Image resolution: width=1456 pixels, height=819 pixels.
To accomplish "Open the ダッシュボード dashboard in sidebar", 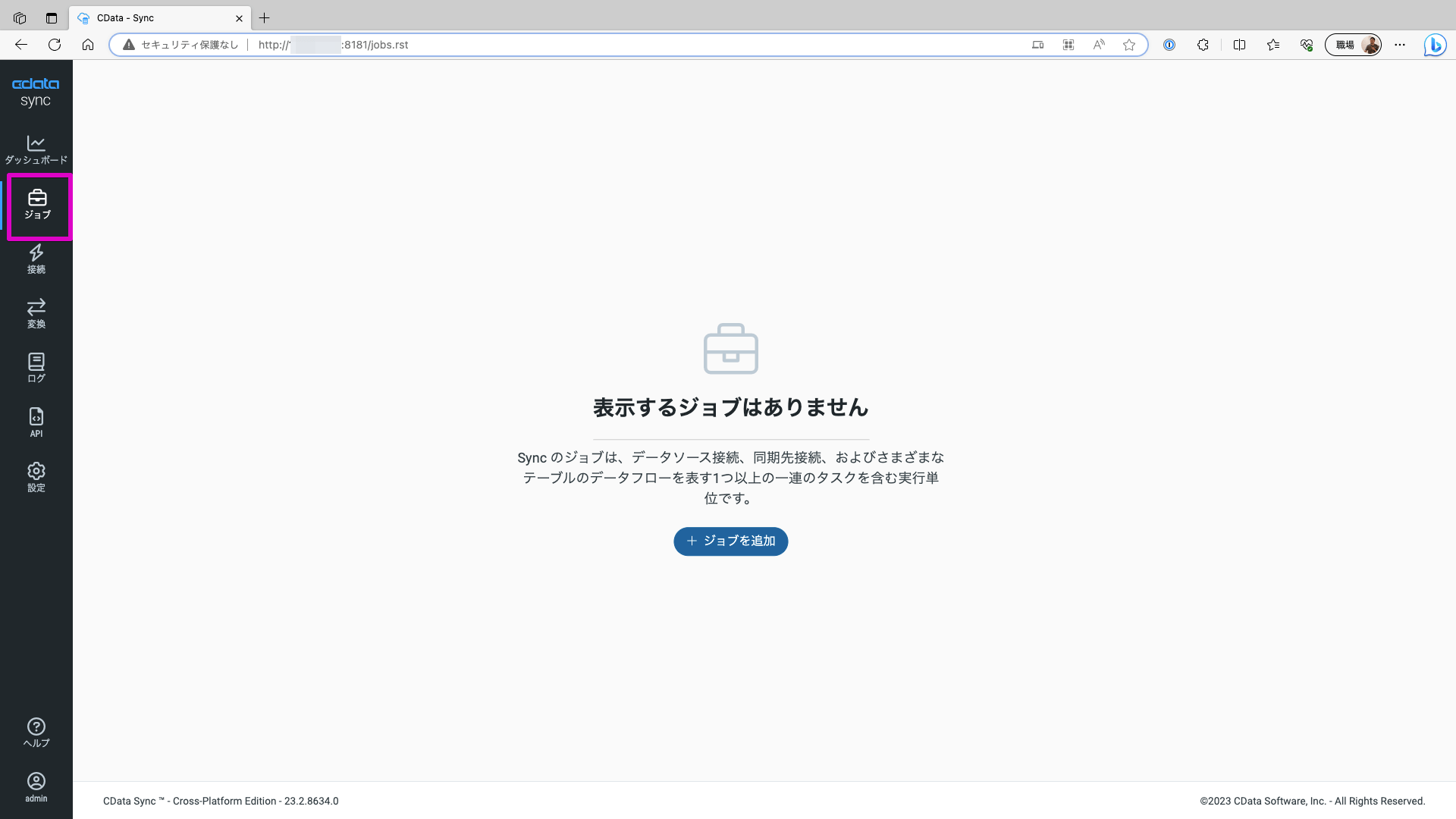I will (36, 149).
